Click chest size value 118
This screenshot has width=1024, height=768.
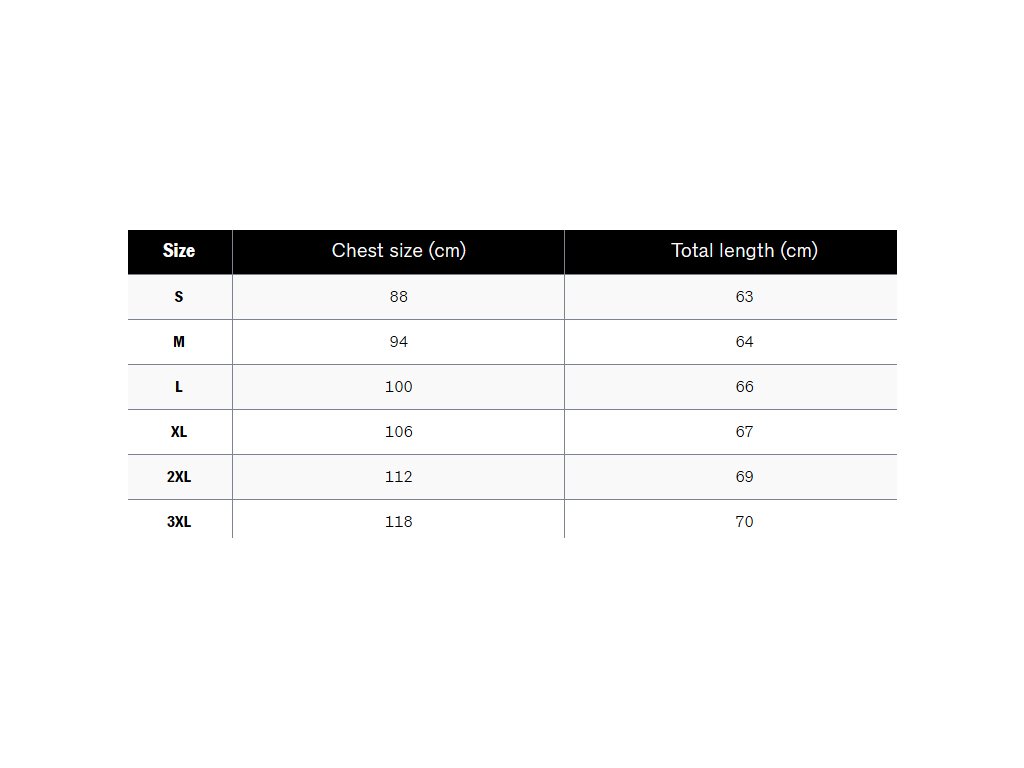pyautogui.click(x=398, y=522)
